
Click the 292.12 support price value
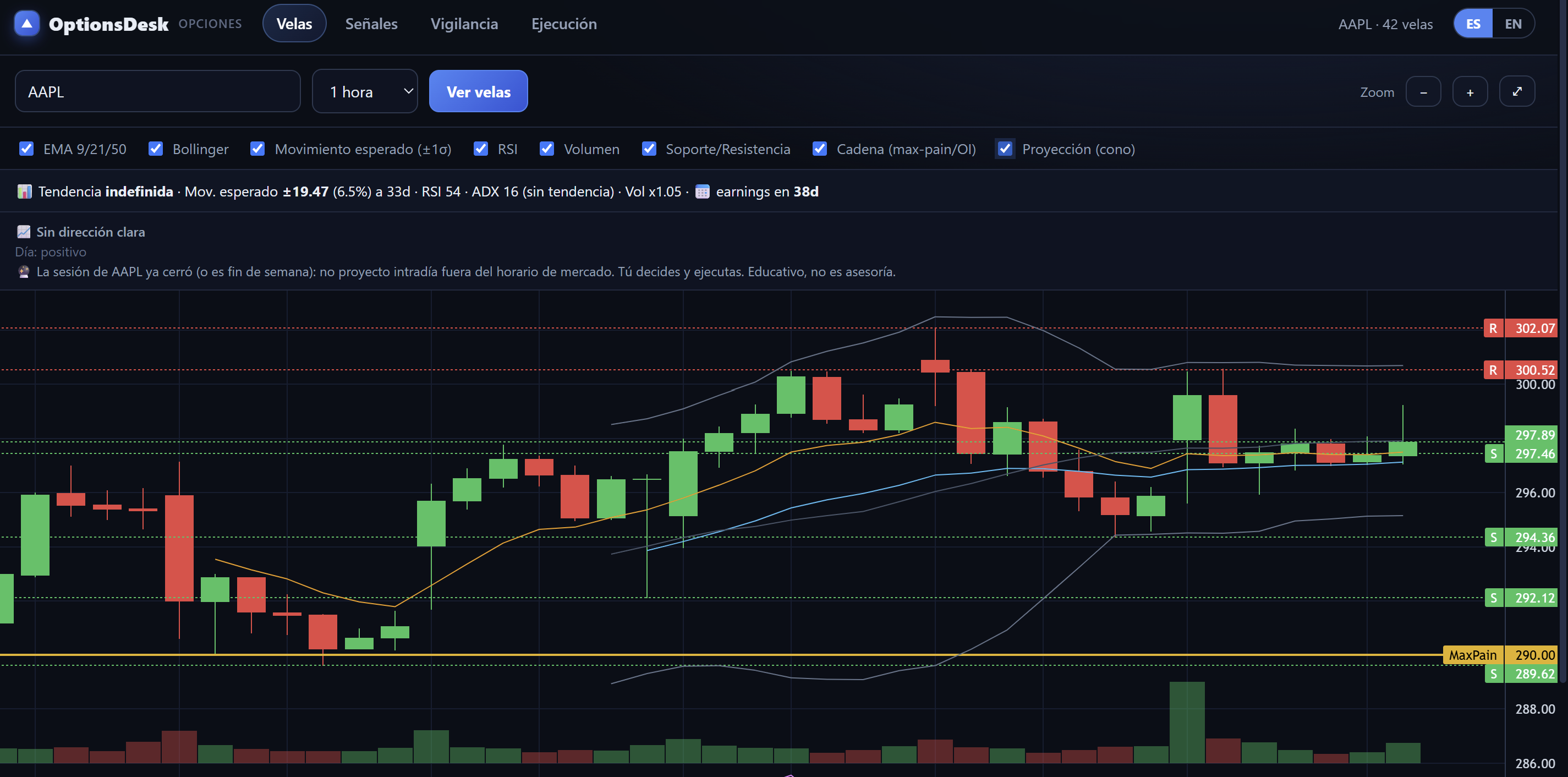[x=1531, y=598]
